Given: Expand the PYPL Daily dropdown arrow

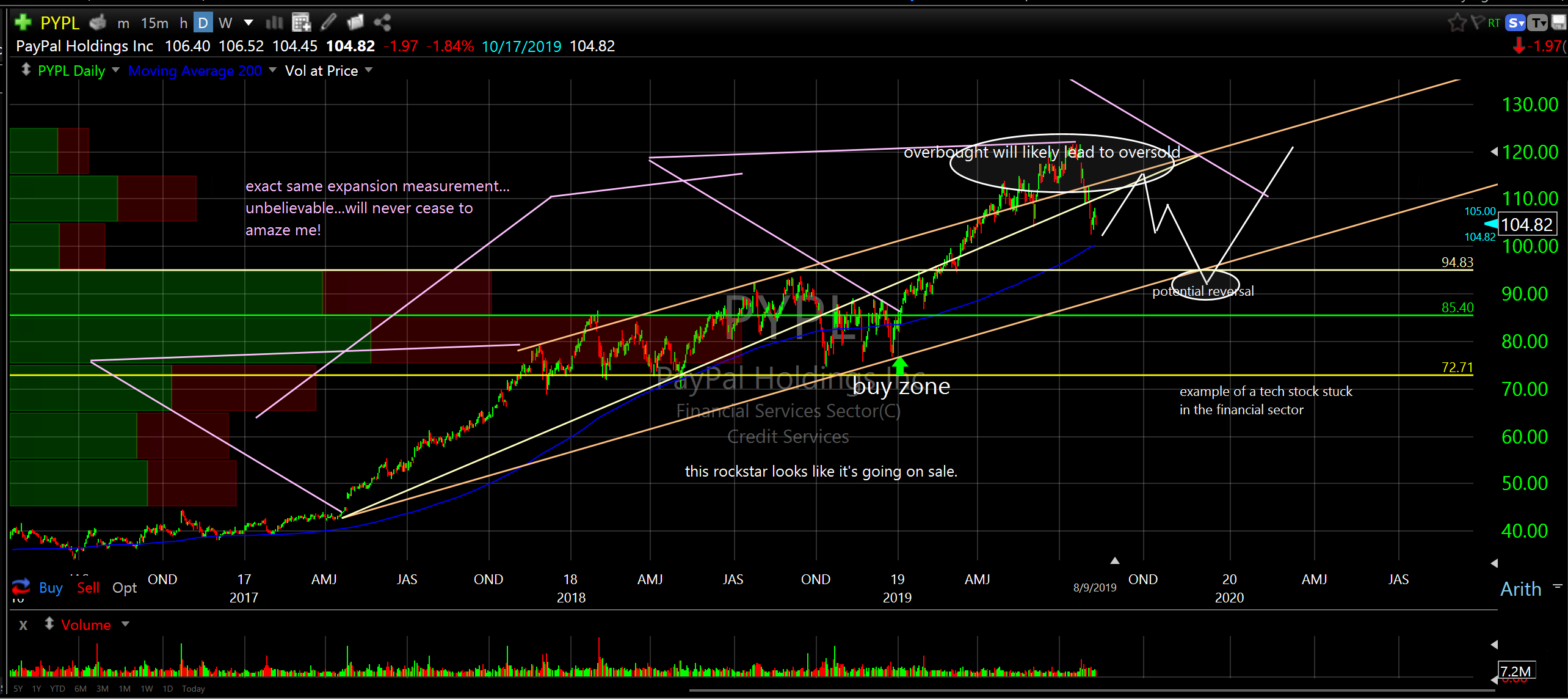Looking at the screenshot, I should tap(115, 70).
